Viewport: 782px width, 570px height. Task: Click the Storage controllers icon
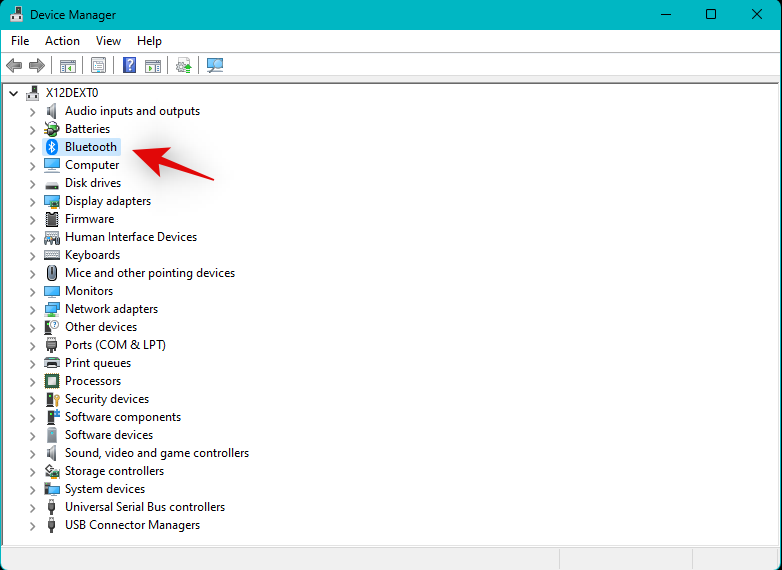[52, 471]
